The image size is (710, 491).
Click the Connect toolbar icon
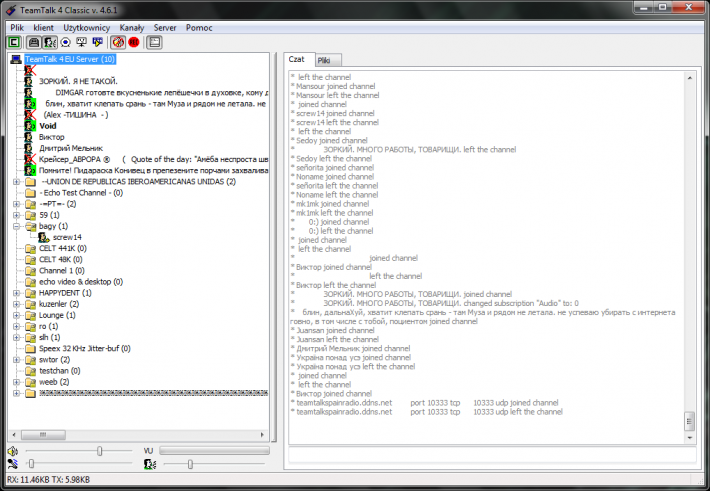(14, 42)
